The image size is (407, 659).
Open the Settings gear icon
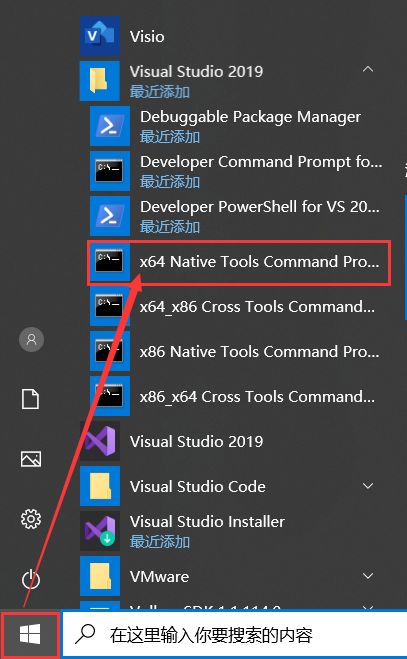point(31,519)
